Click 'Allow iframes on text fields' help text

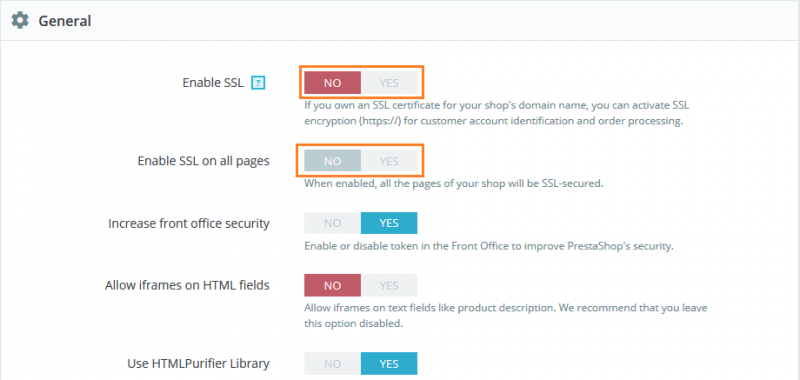tap(506, 316)
